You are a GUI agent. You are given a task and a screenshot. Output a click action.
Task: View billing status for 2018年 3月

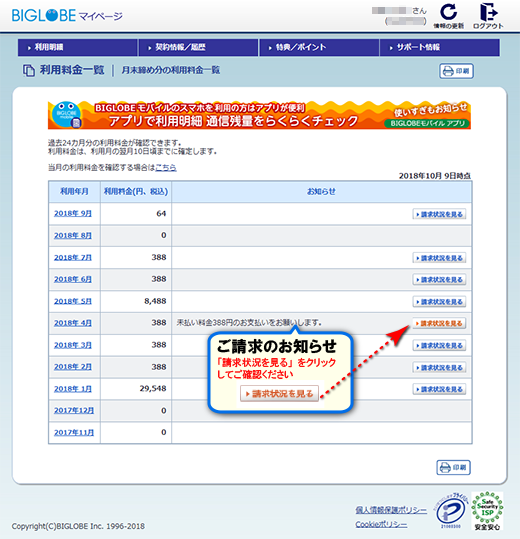(x=439, y=345)
